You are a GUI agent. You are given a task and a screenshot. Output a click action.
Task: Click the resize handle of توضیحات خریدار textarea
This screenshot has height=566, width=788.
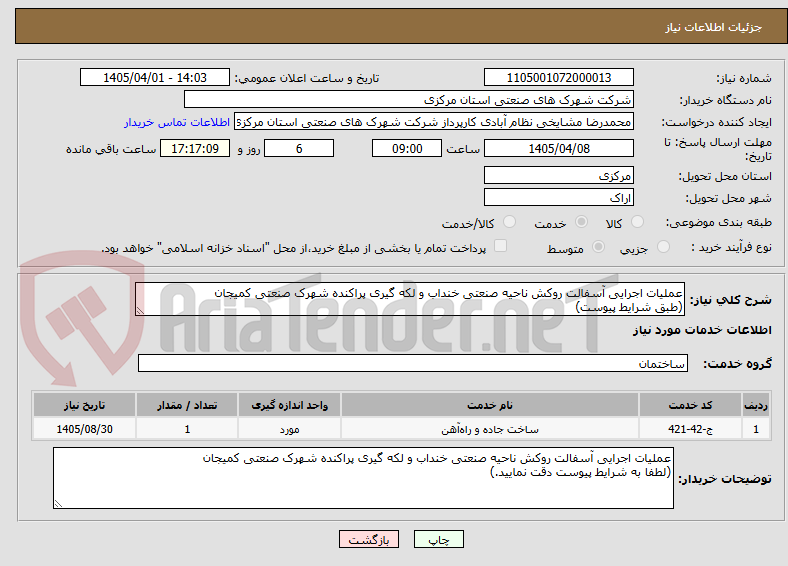(58, 504)
